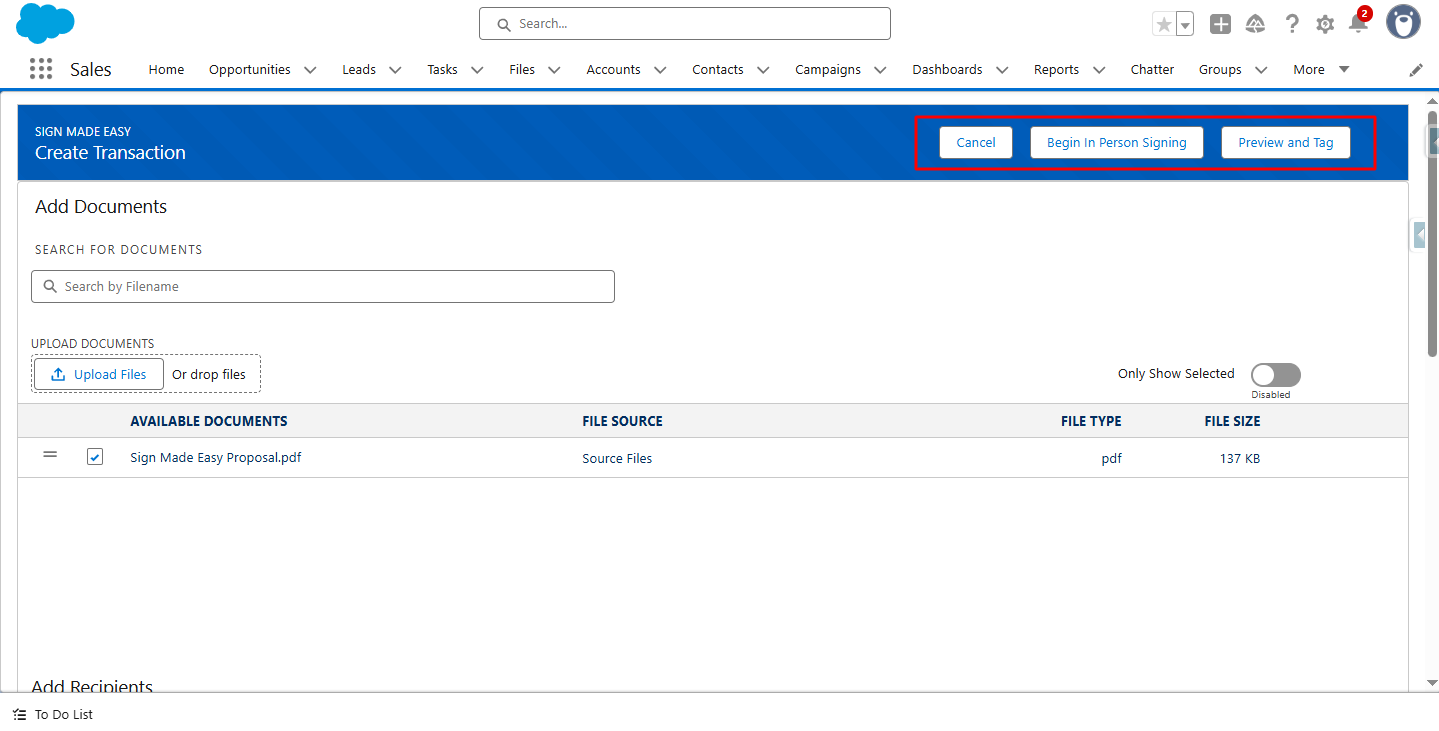The height and width of the screenshot is (731, 1439).
Task: Switch to the Files tab
Action: coord(522,70)
